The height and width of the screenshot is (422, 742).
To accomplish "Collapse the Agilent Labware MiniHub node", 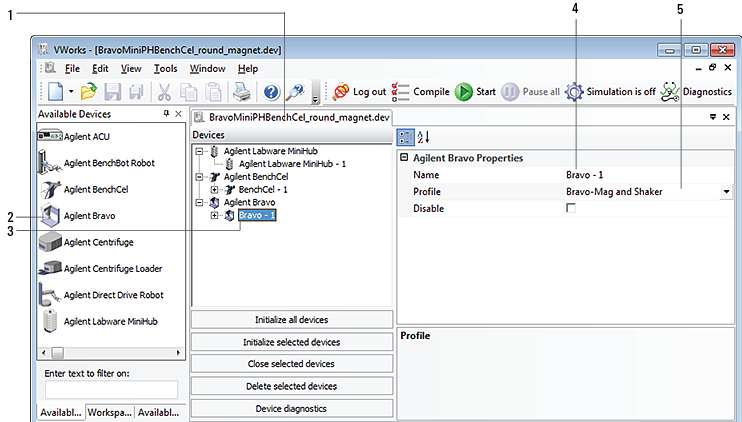I will 201,150.
